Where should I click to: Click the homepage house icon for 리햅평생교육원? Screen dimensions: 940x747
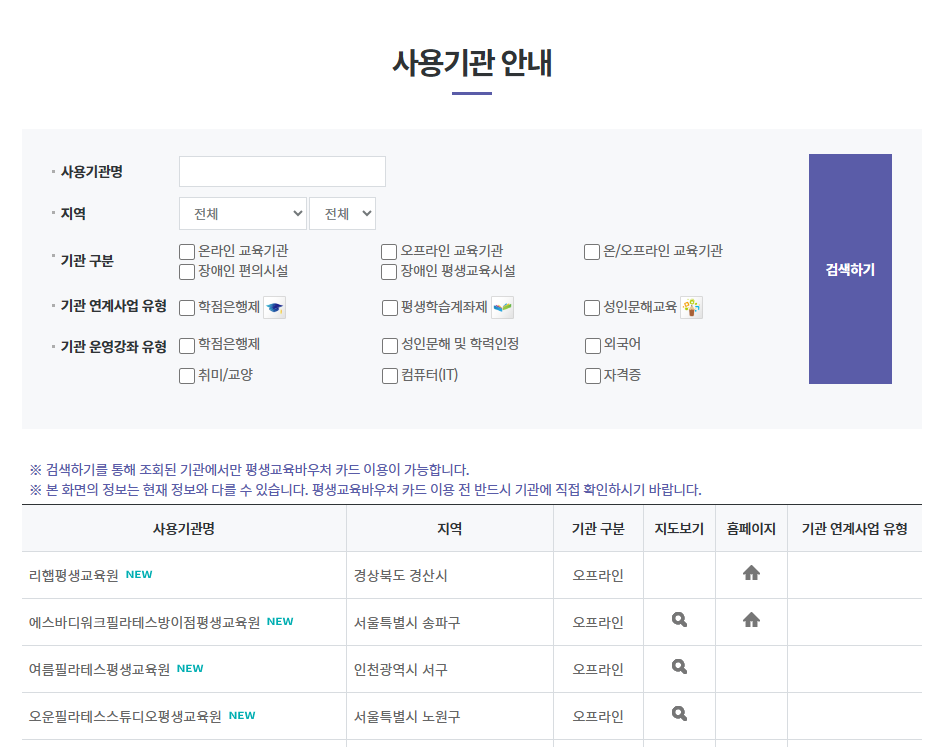click(x=751, y=574)
